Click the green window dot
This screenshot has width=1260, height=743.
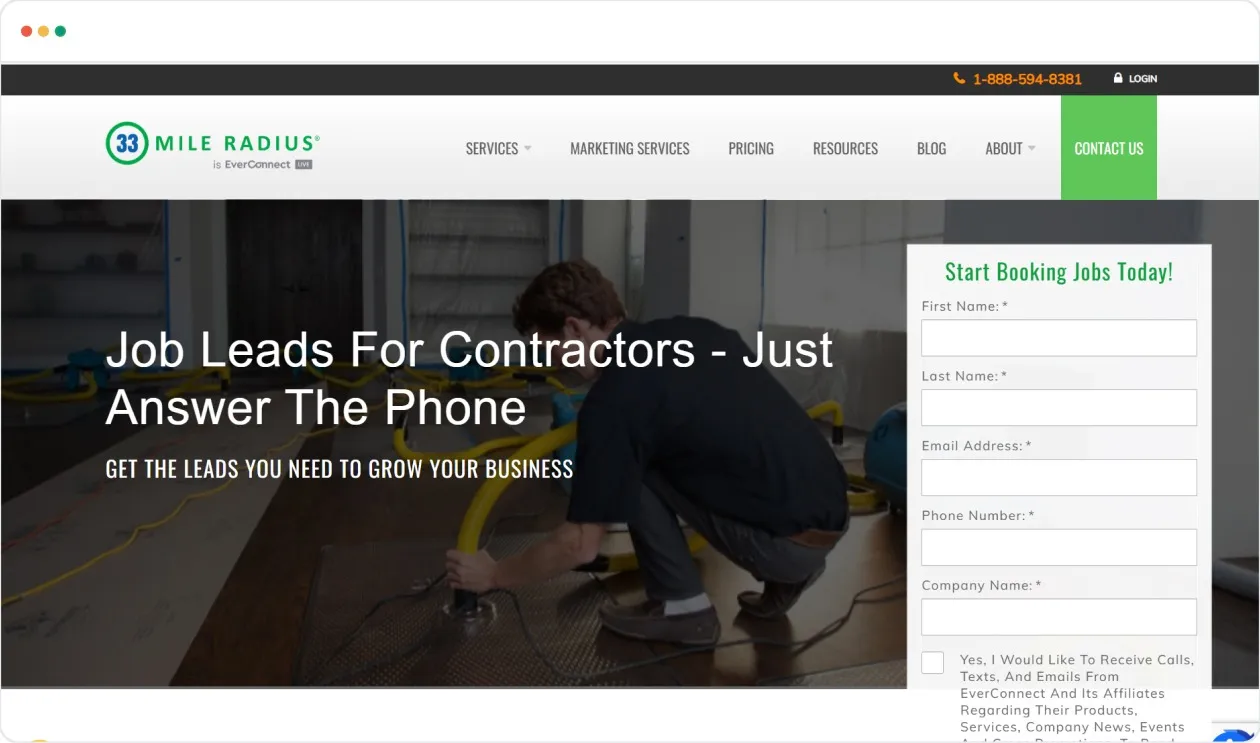(60, 31)
